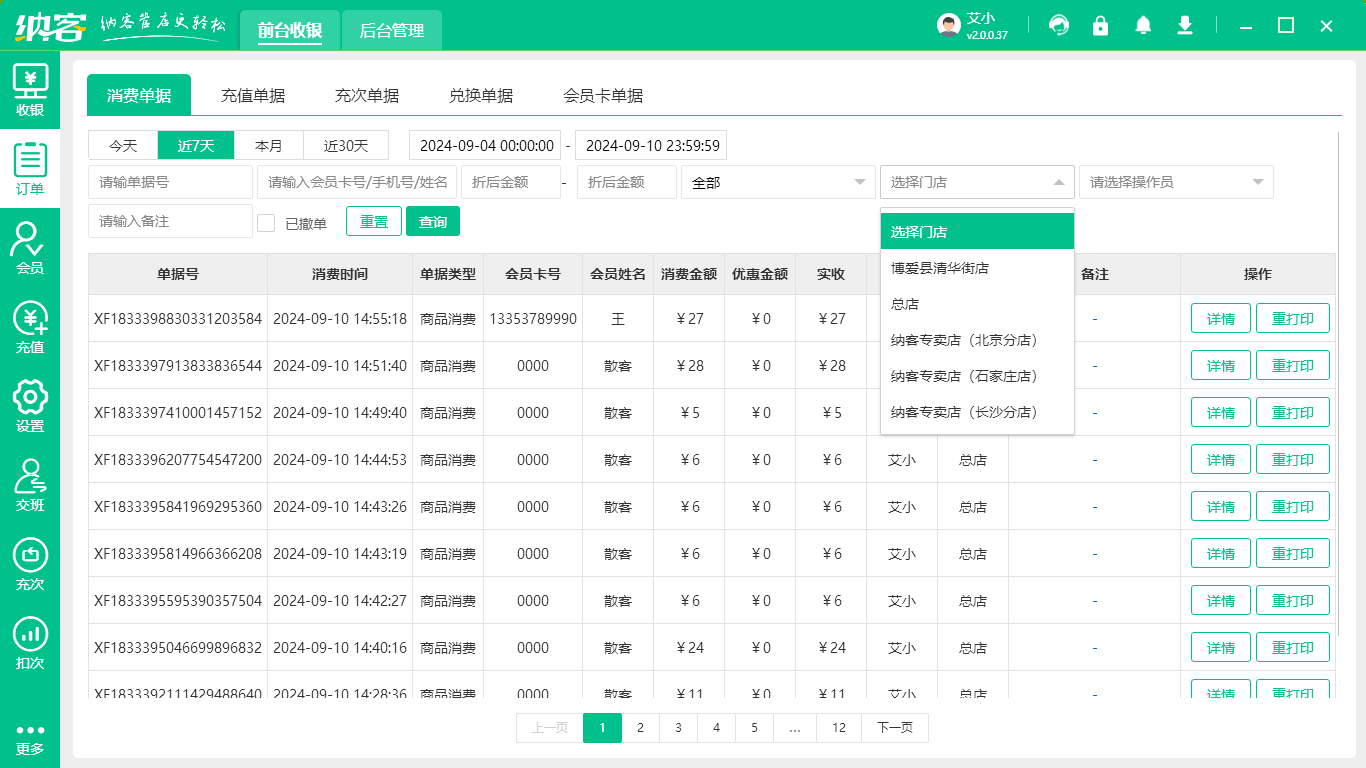Open the 设置 settings gear icon
This screenshot has width=1366, height=768.
pos(30,406)
